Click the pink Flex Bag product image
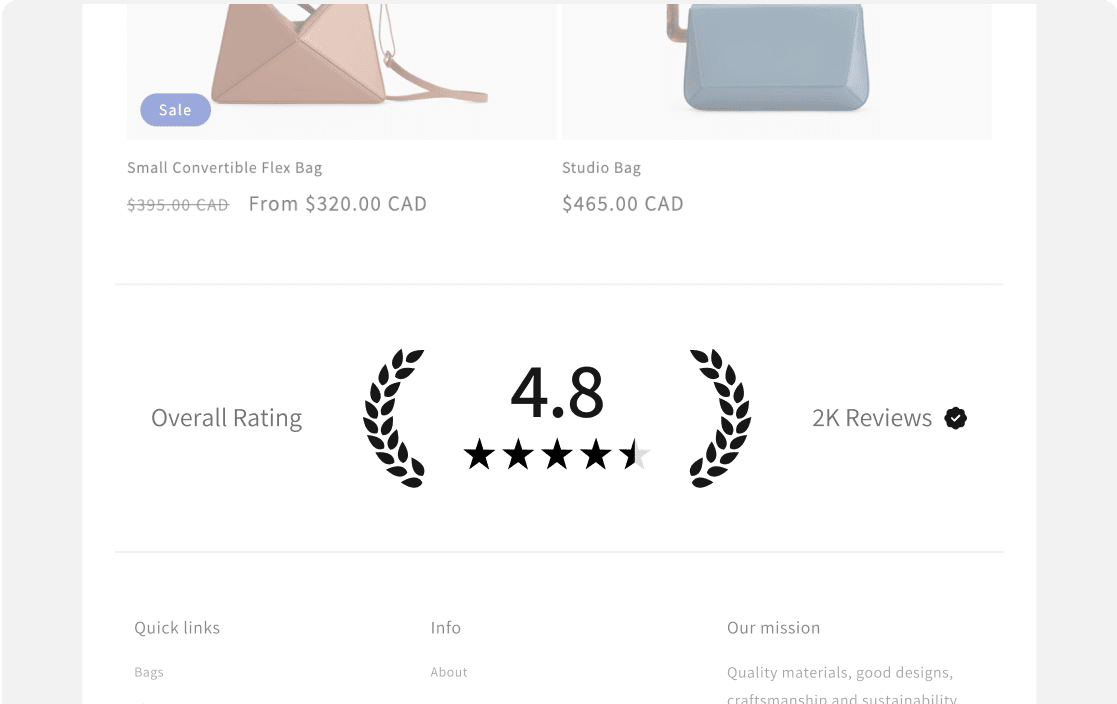This screenshot has height=704, width=1117. [342, 70]
